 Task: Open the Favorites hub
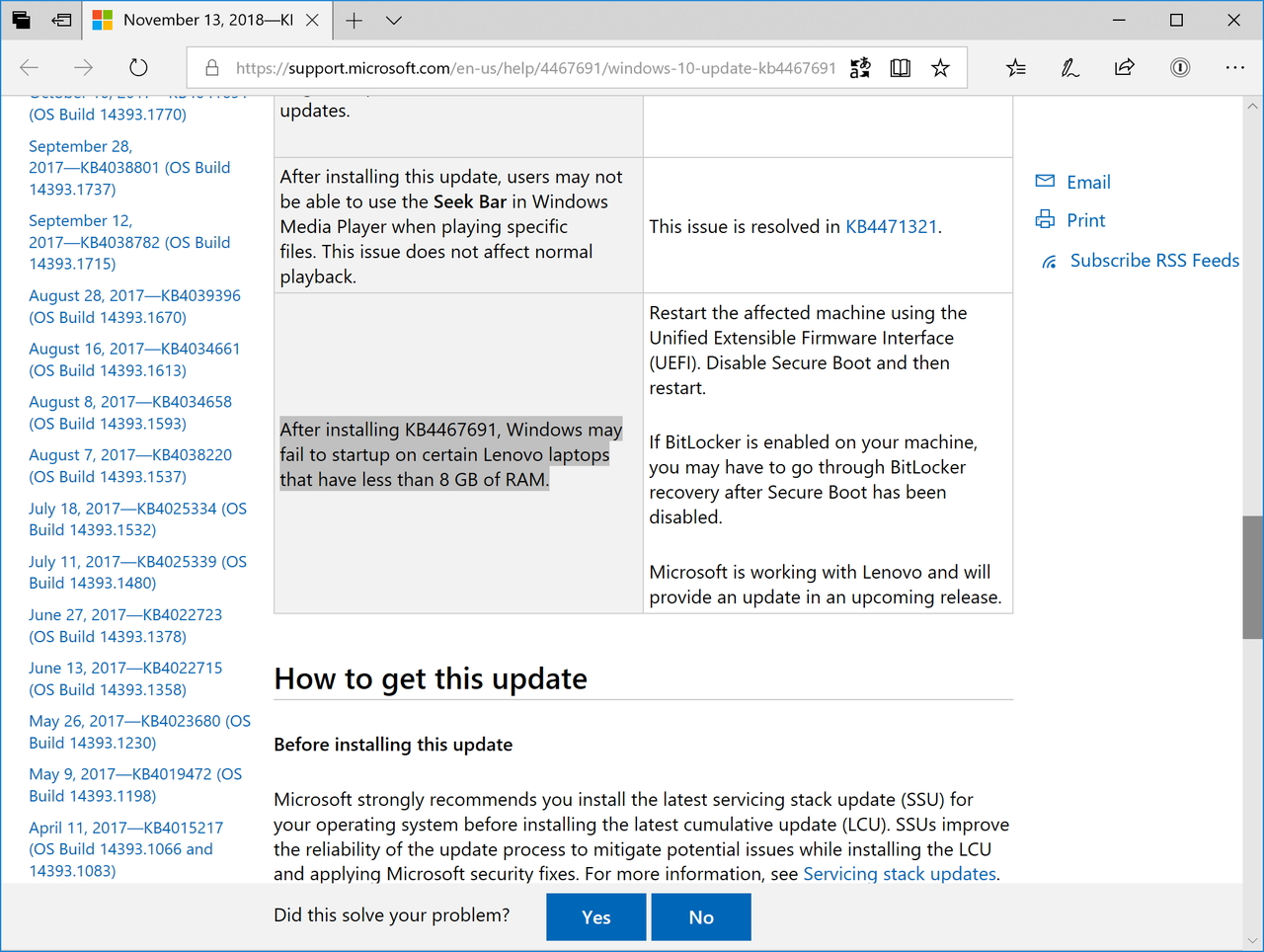click(1015, 67)
